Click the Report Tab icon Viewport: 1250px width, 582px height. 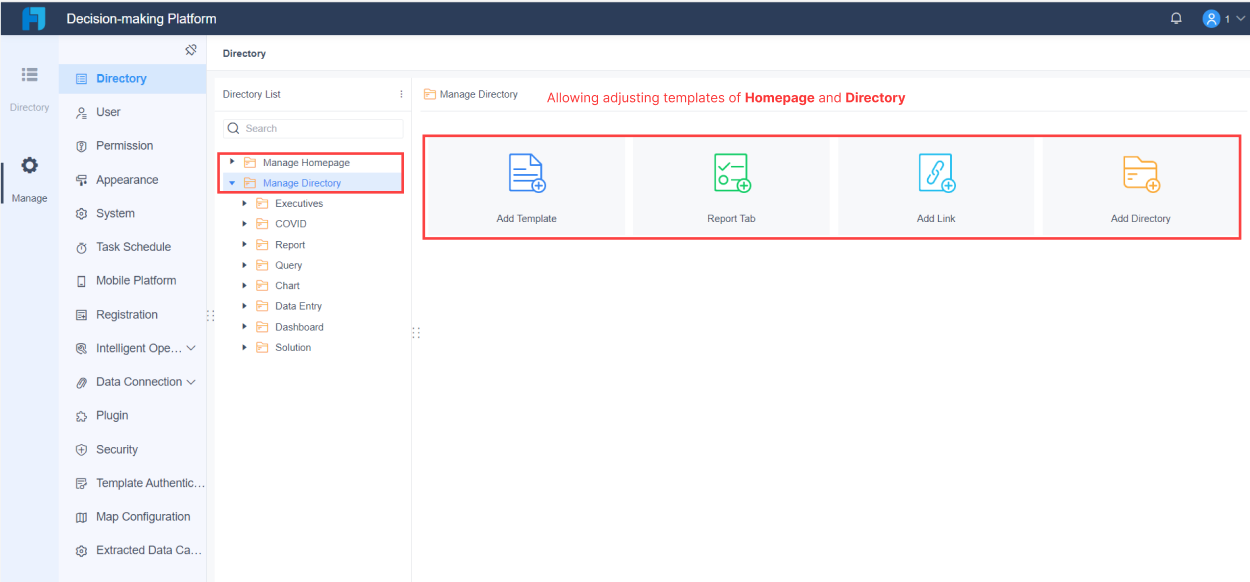coord(731,176)
